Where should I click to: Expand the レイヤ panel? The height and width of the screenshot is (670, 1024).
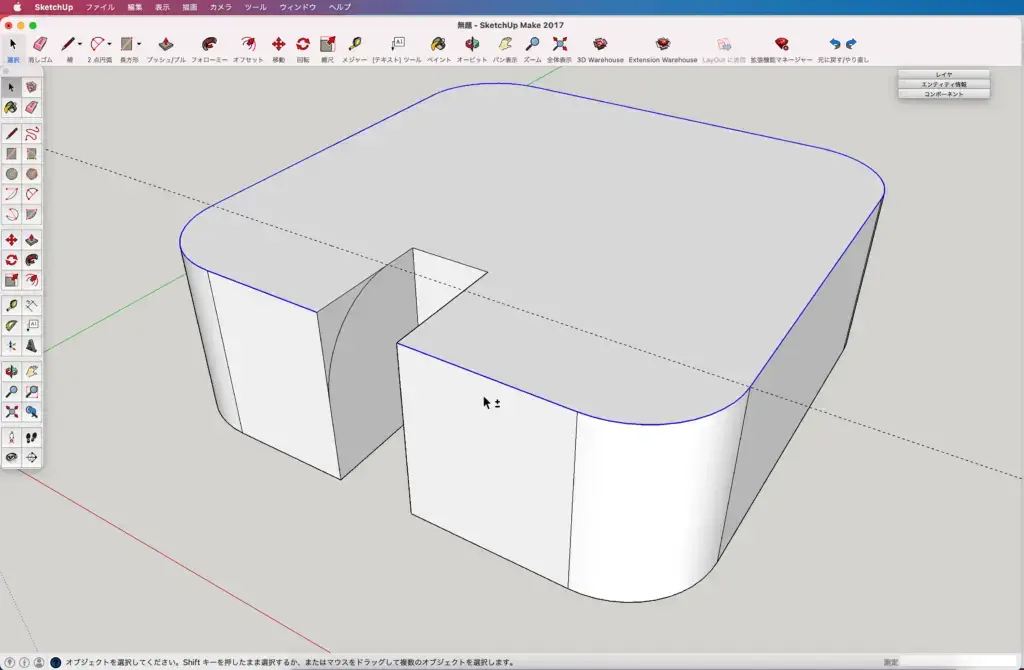click(x=944, y=75)
